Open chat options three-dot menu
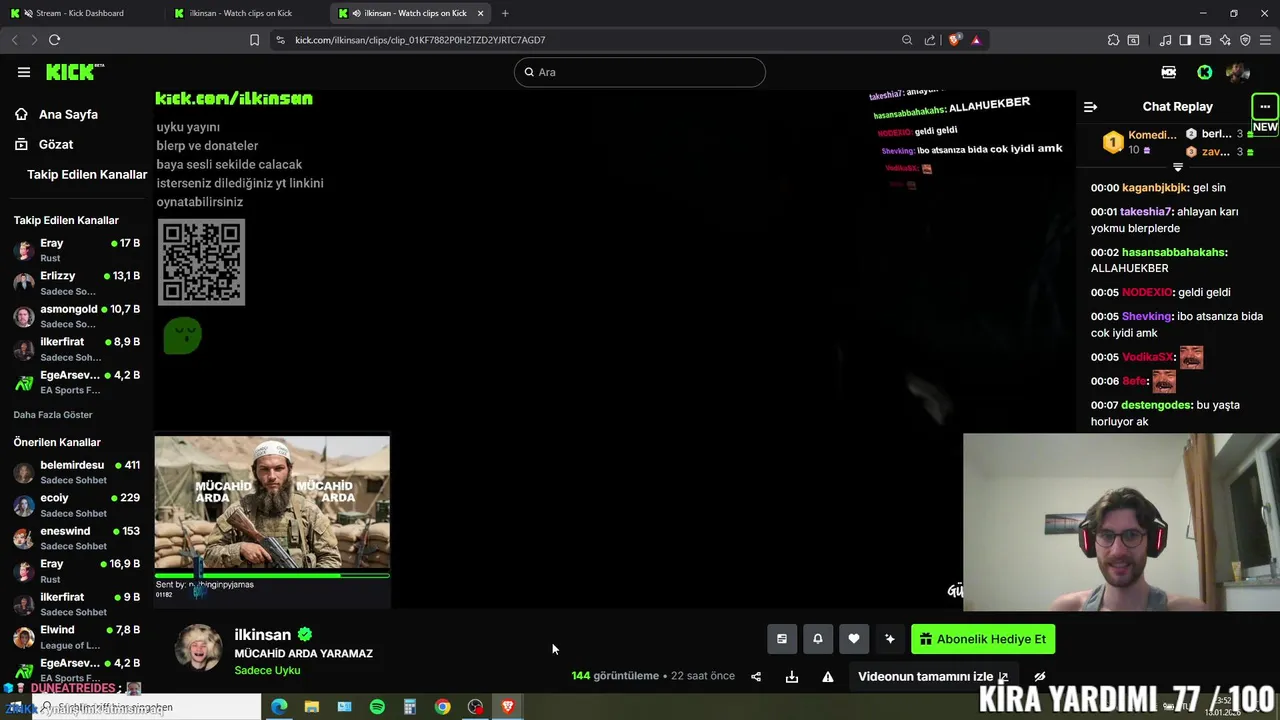This screenshot has height=720, width=1280. coord(1265,106)
